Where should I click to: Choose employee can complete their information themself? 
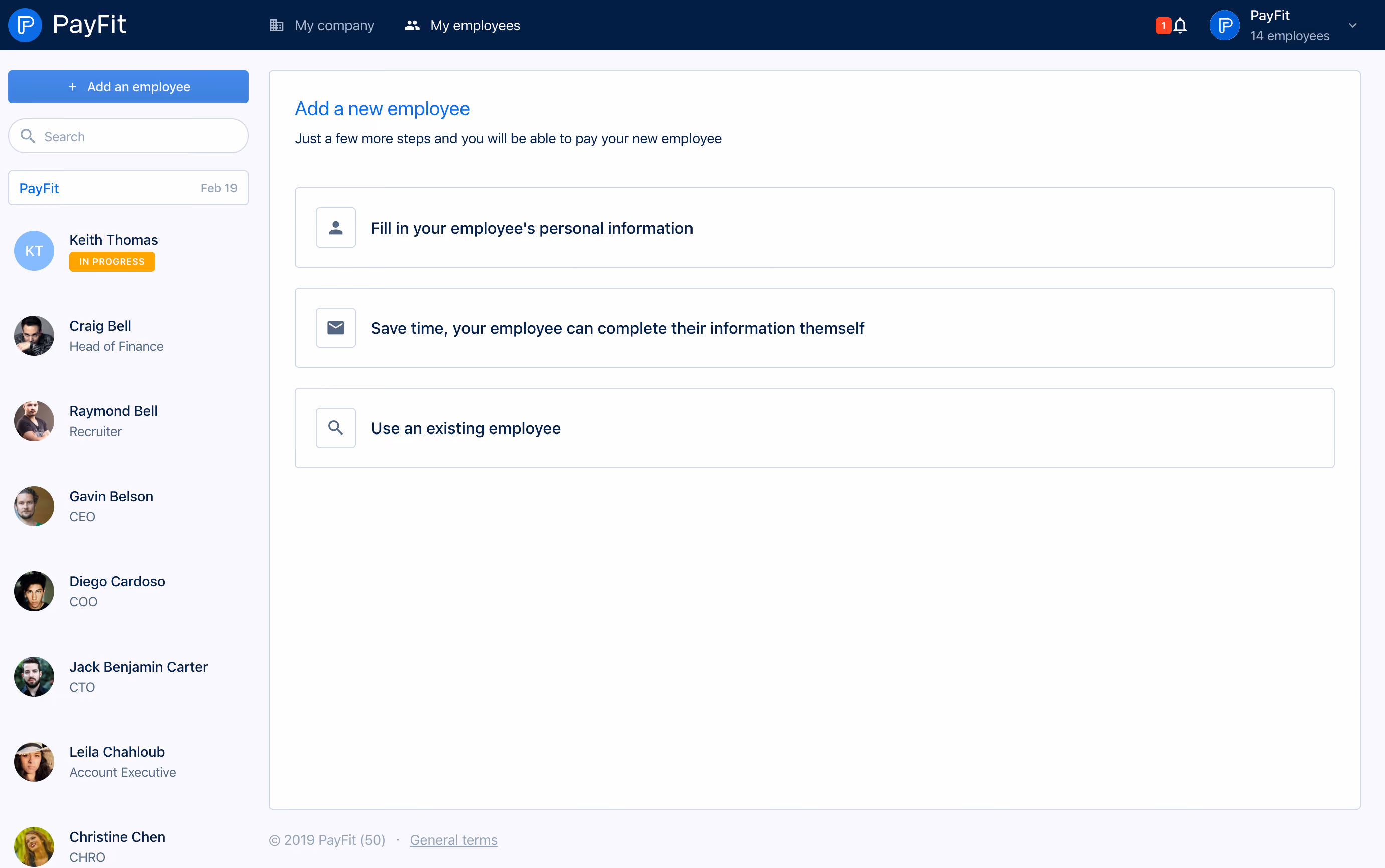[814, 328]
